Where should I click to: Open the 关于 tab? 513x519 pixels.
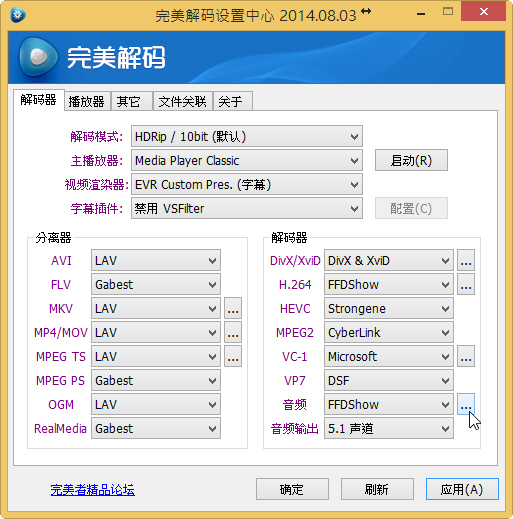[233, 101]
